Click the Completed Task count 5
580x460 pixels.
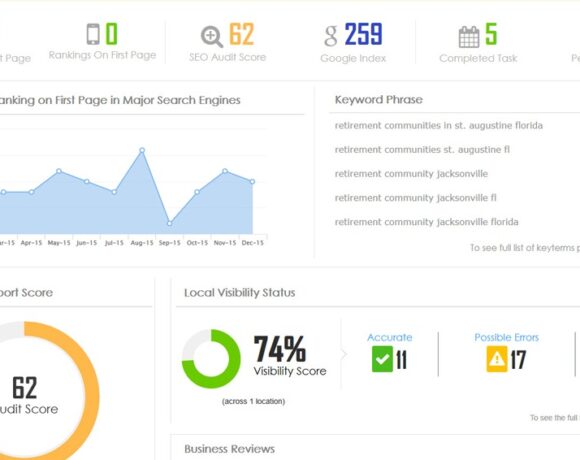[x=491, y=34]
